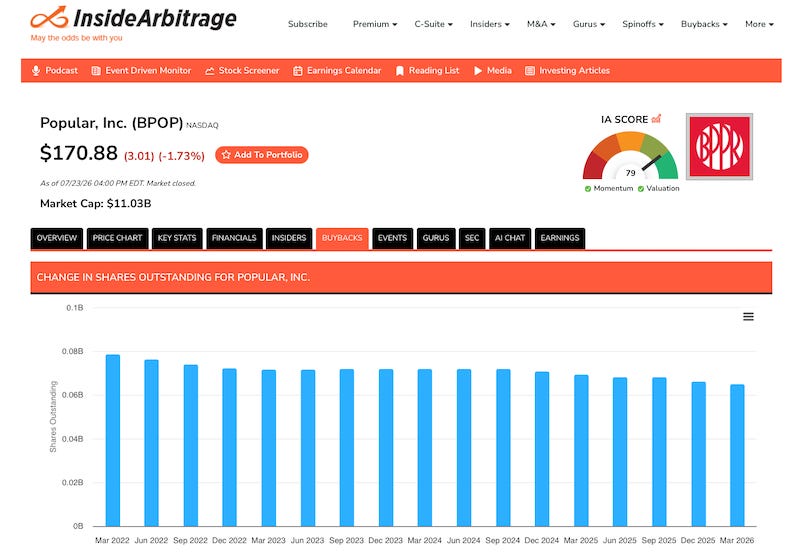Open the Podcast link
The image size is (800, 552).
[61, 70]
